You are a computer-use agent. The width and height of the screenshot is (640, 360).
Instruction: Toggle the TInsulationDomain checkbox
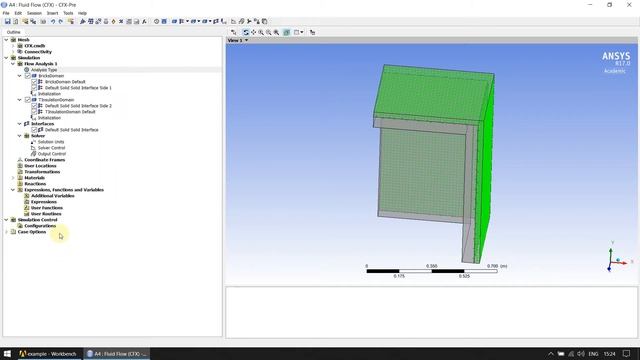[28, 100]
